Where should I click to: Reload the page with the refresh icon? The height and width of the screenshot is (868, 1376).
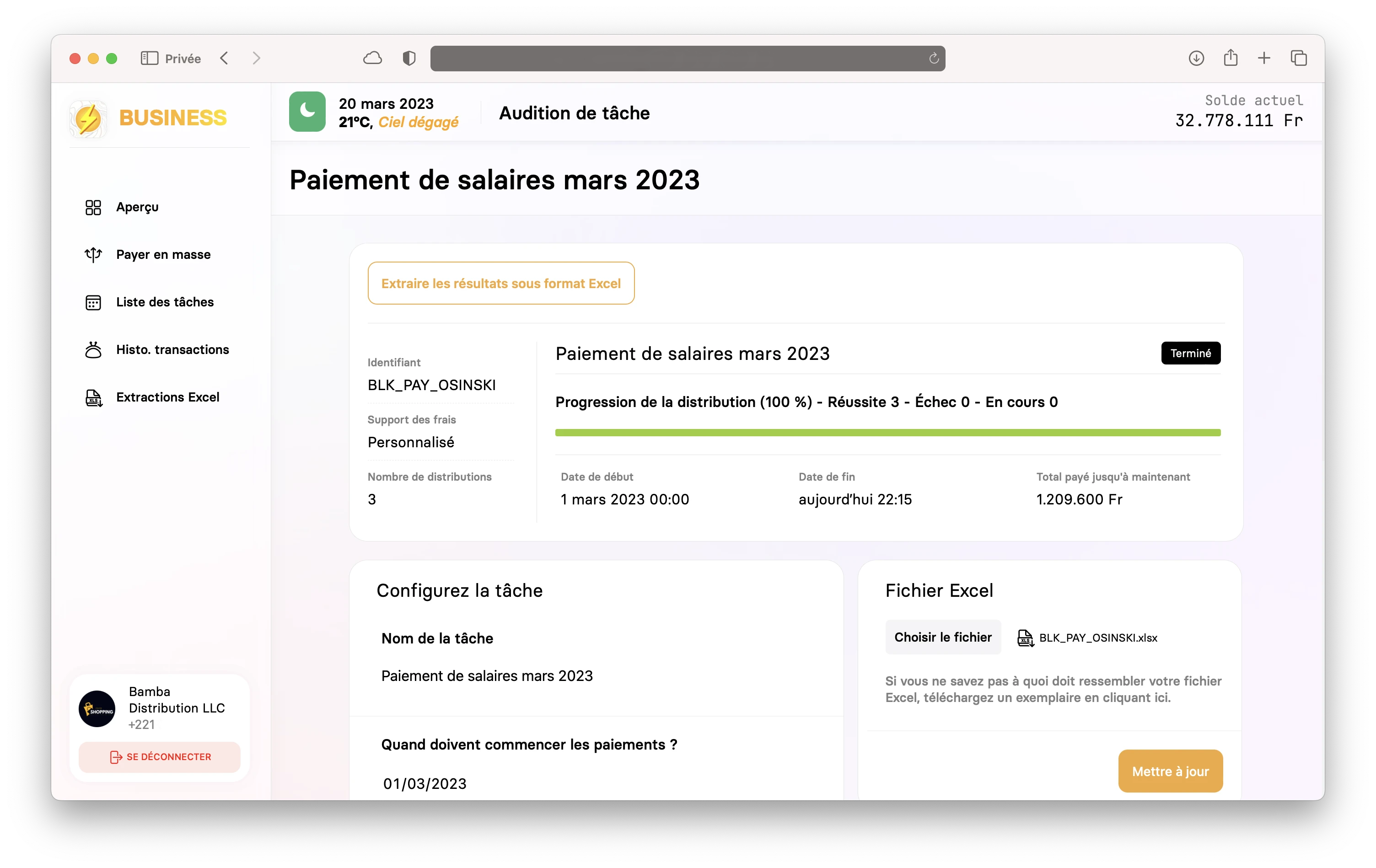click(x=934, y=58)
